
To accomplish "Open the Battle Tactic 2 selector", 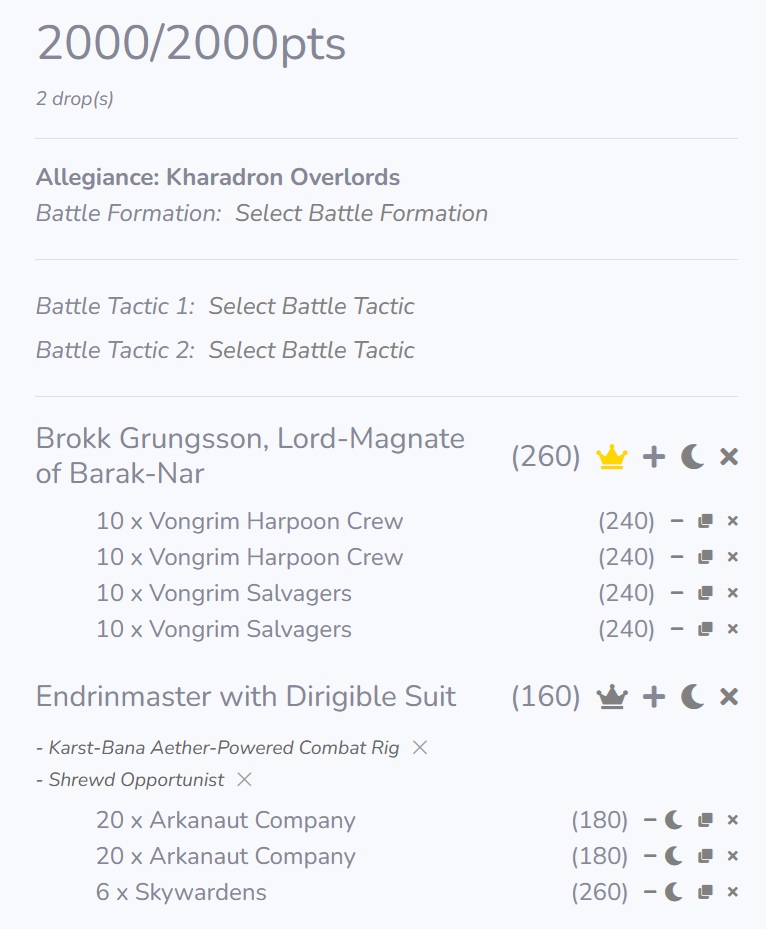I will click(311, 350).
